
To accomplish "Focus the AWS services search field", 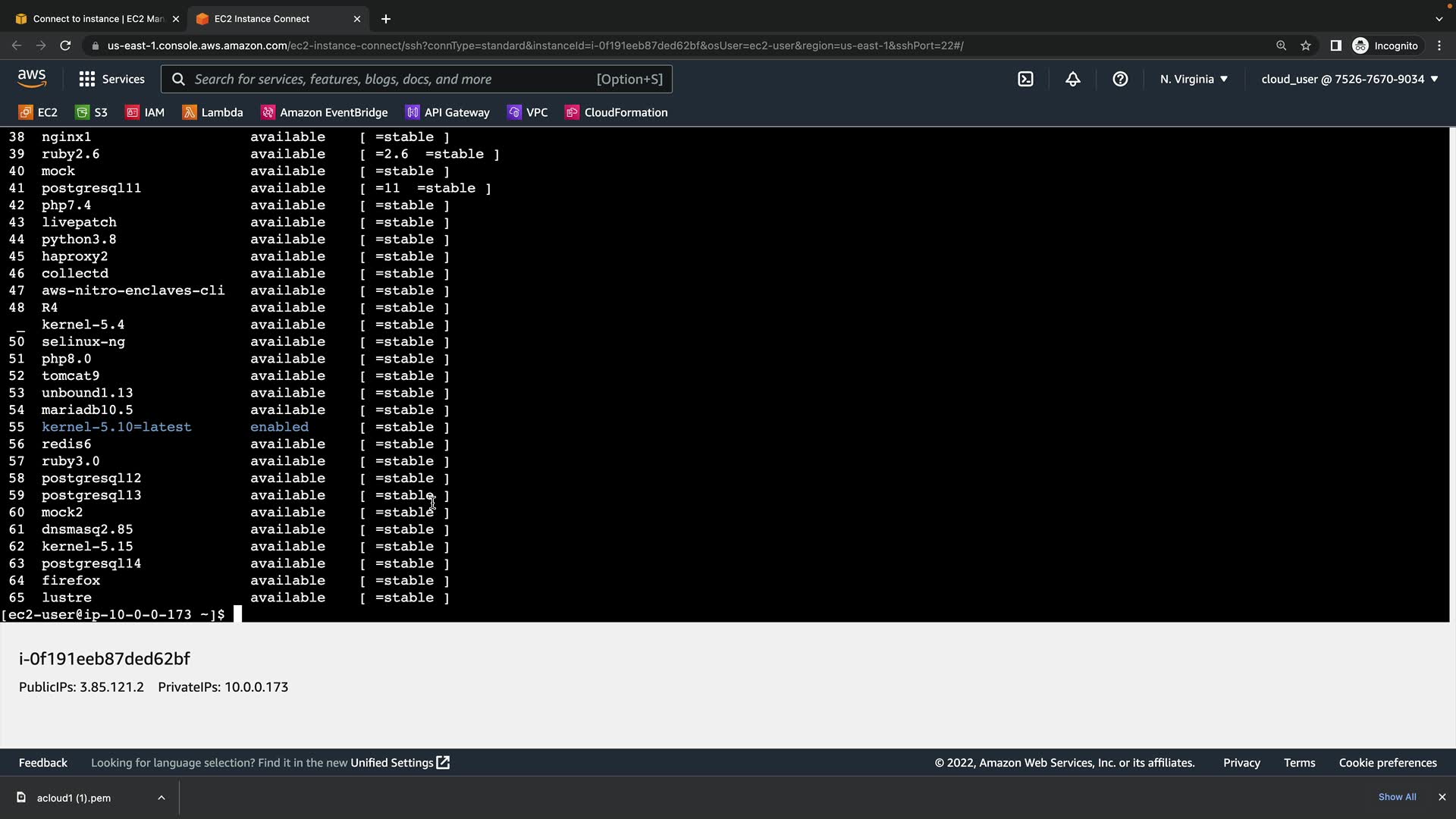I will coord(394,79).
